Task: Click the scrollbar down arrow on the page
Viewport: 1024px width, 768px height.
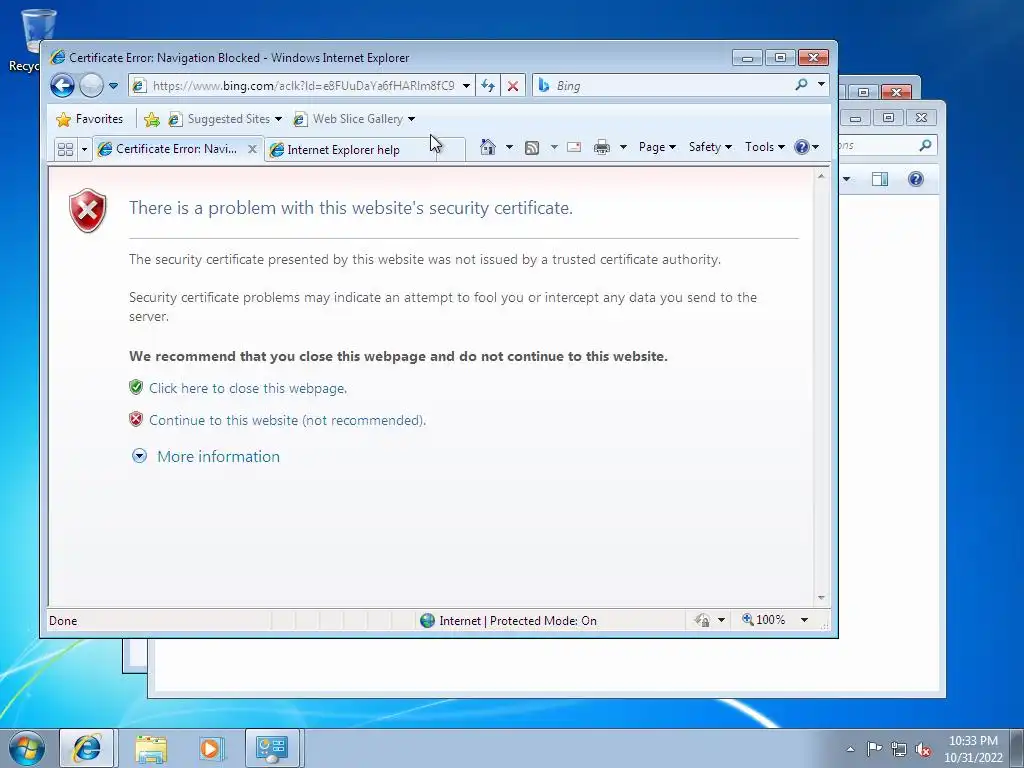Action: pos(821,598)
